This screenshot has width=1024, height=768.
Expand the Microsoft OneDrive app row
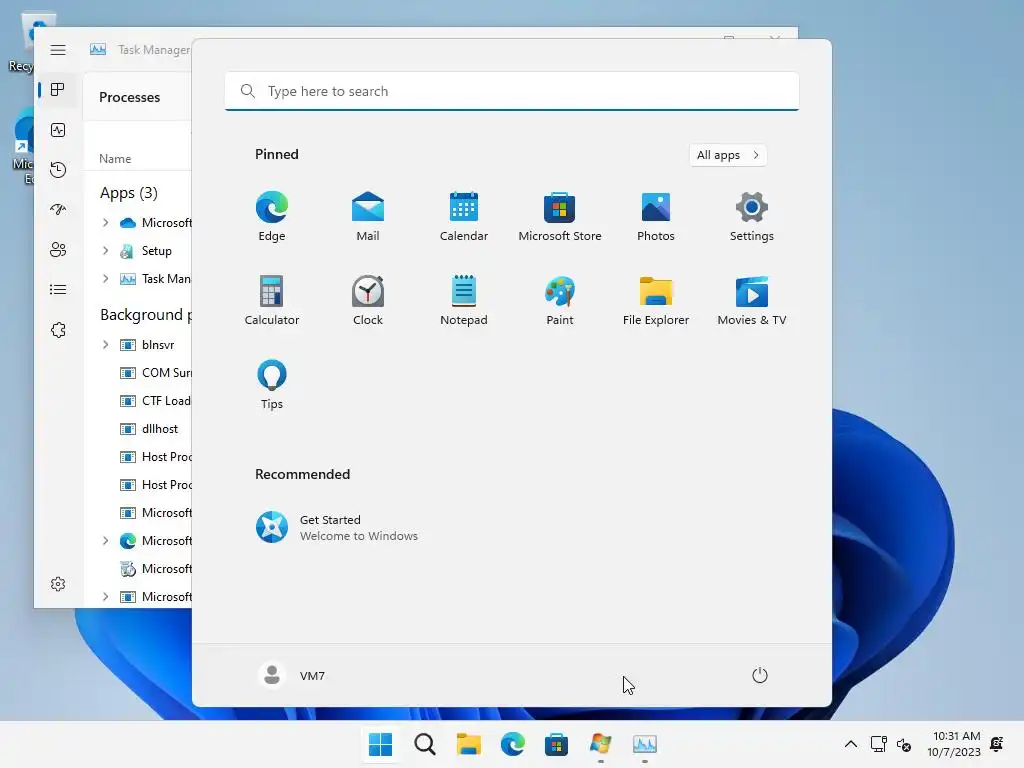pyautogui.click(x=105, y=223)
